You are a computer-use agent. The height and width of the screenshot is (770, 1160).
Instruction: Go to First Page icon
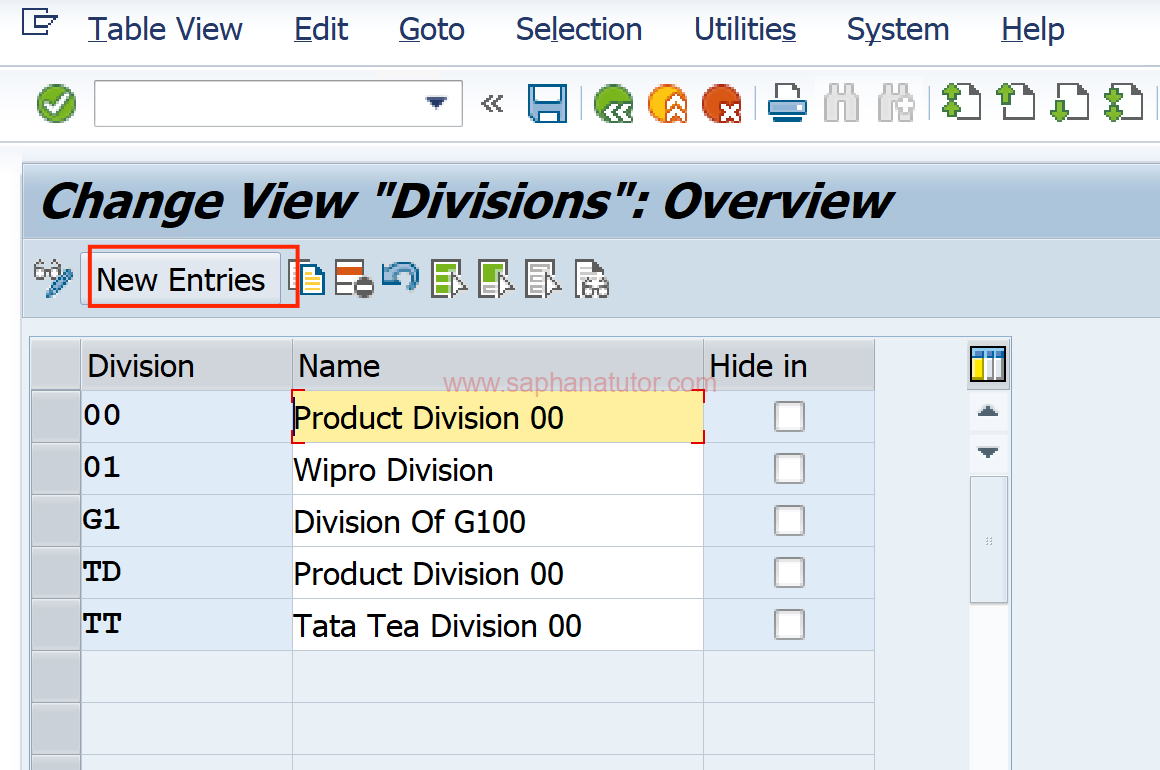point(961,102)
